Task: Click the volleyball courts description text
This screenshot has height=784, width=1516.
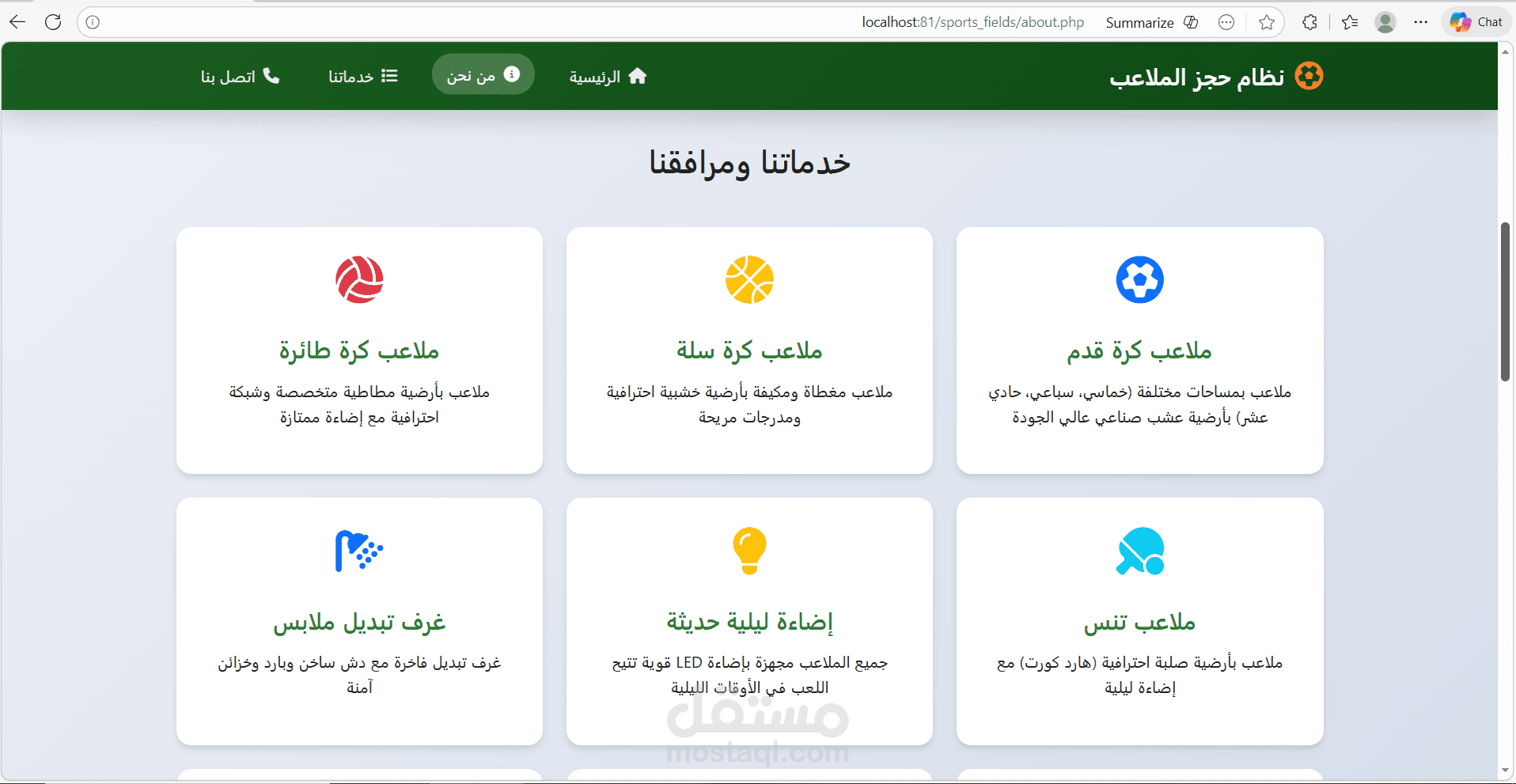Action: (359, 404)
